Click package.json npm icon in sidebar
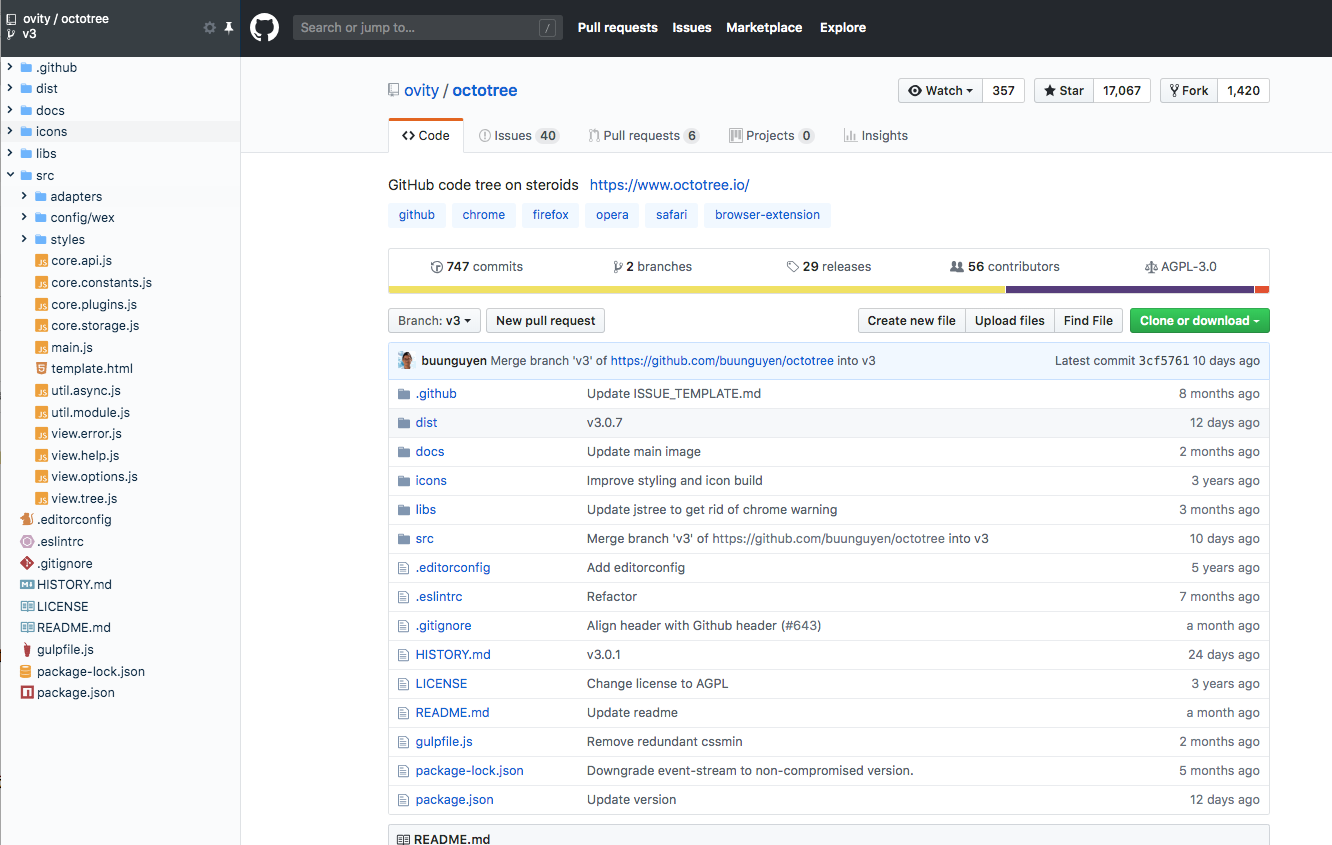 click(27, 693)
